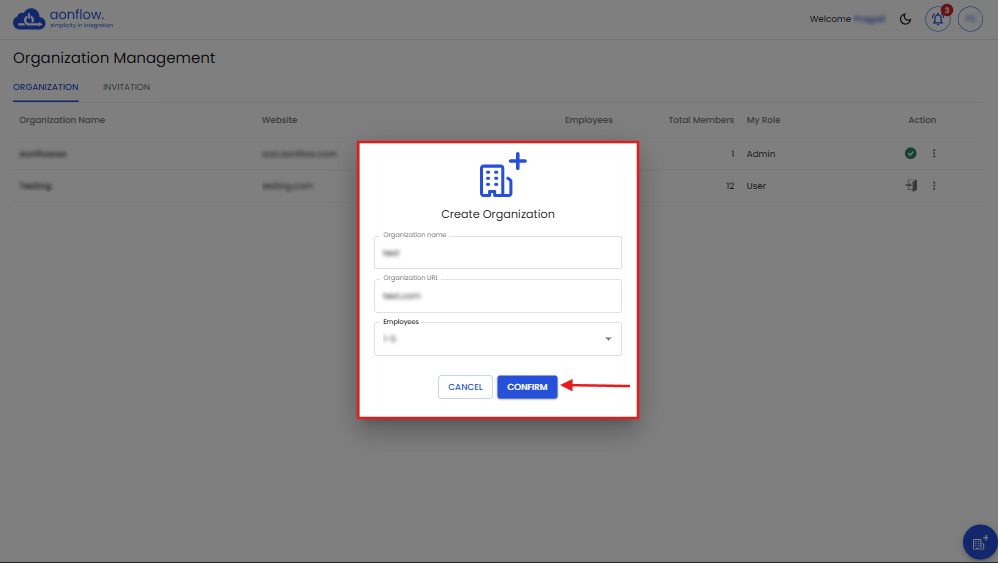
Task: Switch to the INVITATION tab
Action: [x=126, y=87]
